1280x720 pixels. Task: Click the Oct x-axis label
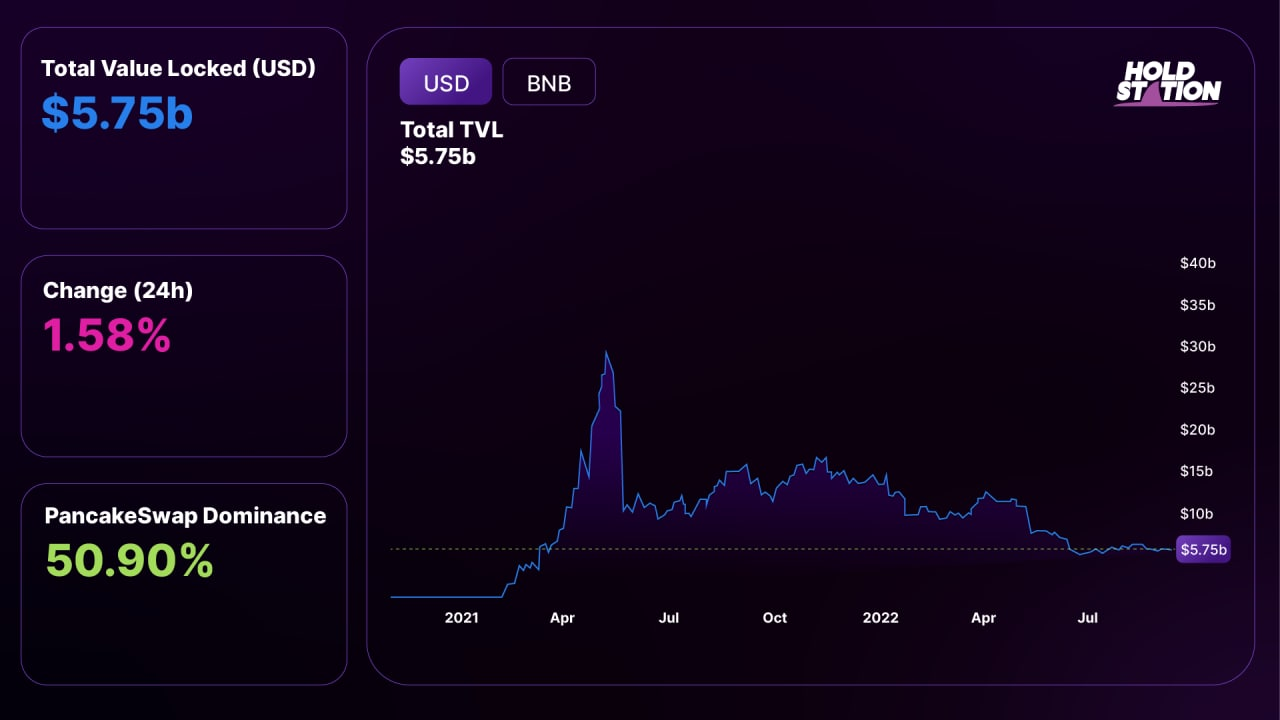[775, 618]
